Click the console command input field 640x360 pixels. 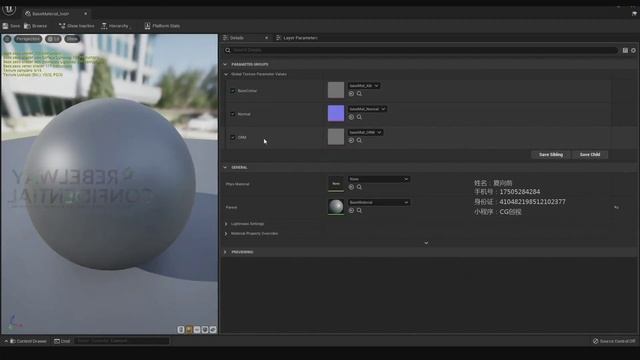pos(122,341)
